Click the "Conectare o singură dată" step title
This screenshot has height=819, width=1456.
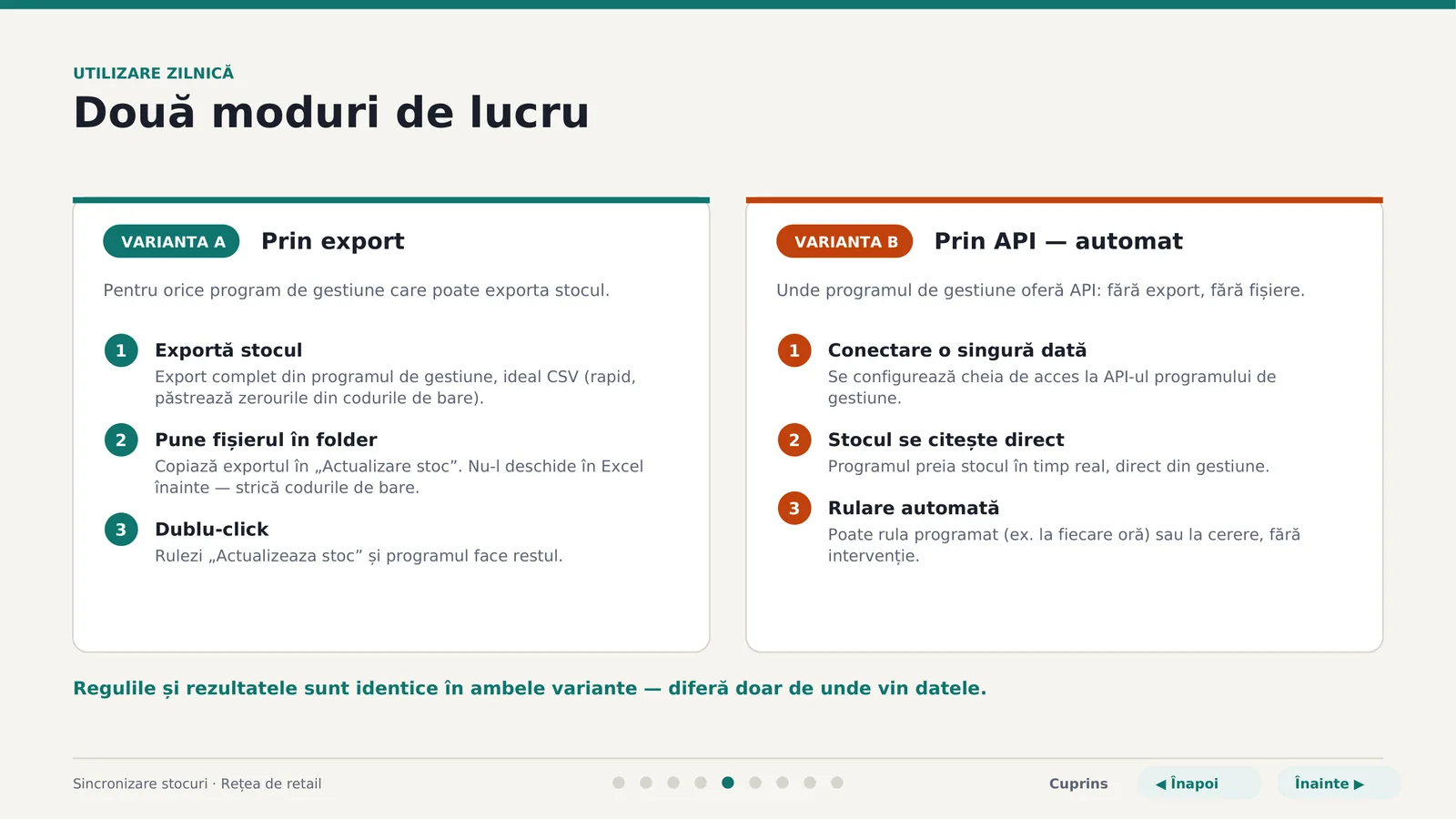point(957,350)
